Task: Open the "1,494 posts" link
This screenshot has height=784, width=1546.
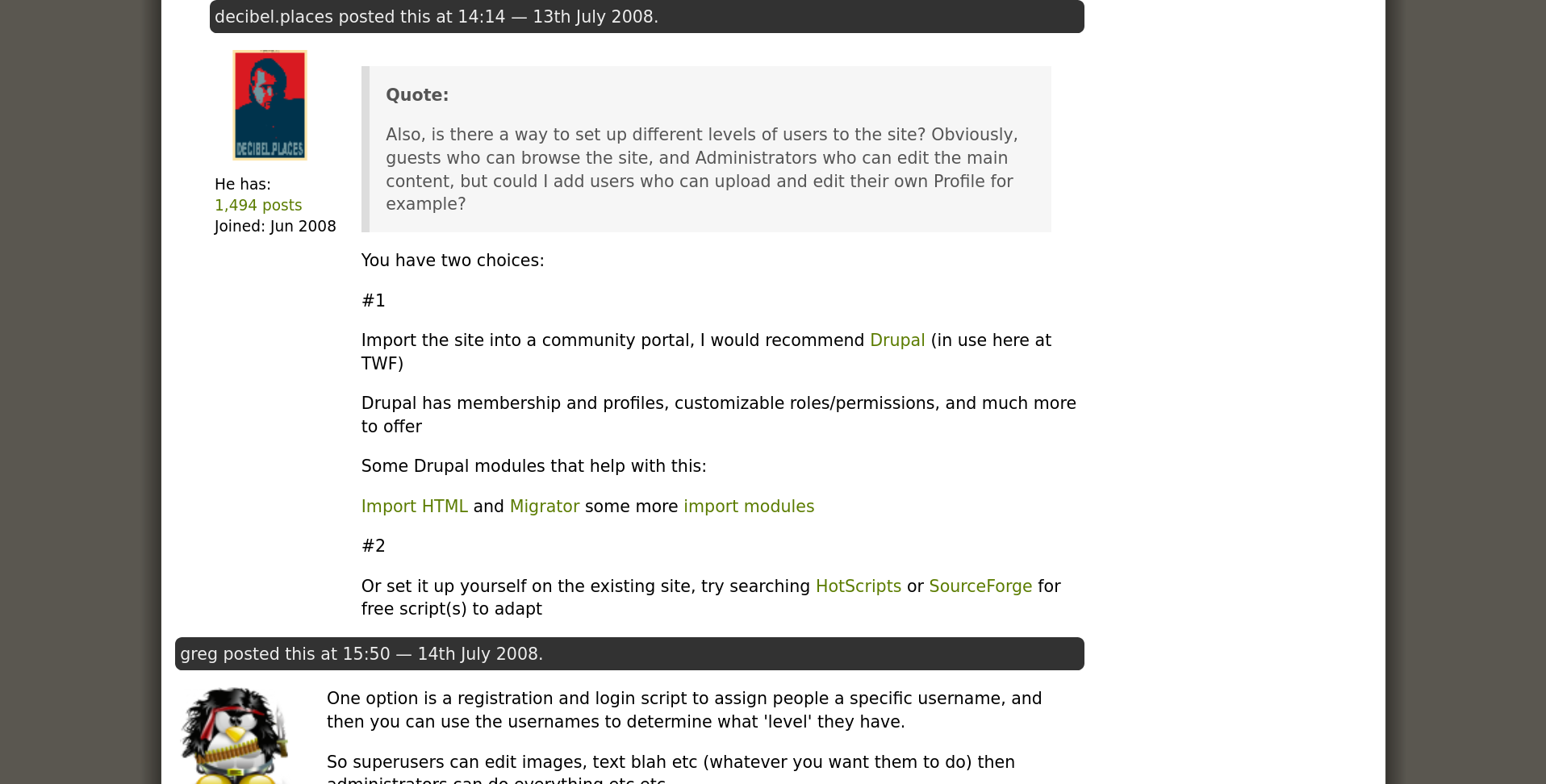Action: click(258, 206)
